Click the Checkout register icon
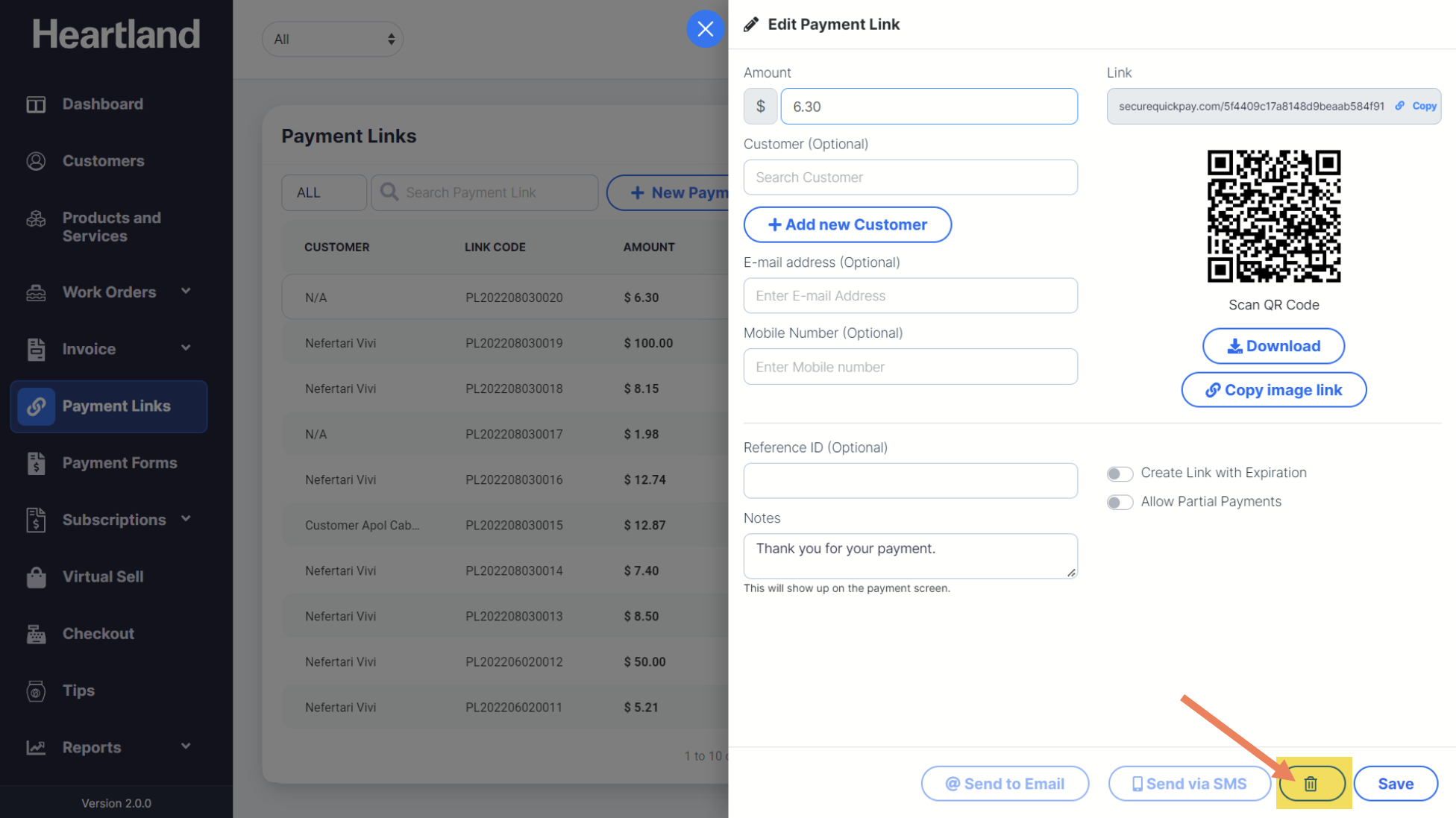Viewport: 1456px width, 818px height. (x=36, y=634)
